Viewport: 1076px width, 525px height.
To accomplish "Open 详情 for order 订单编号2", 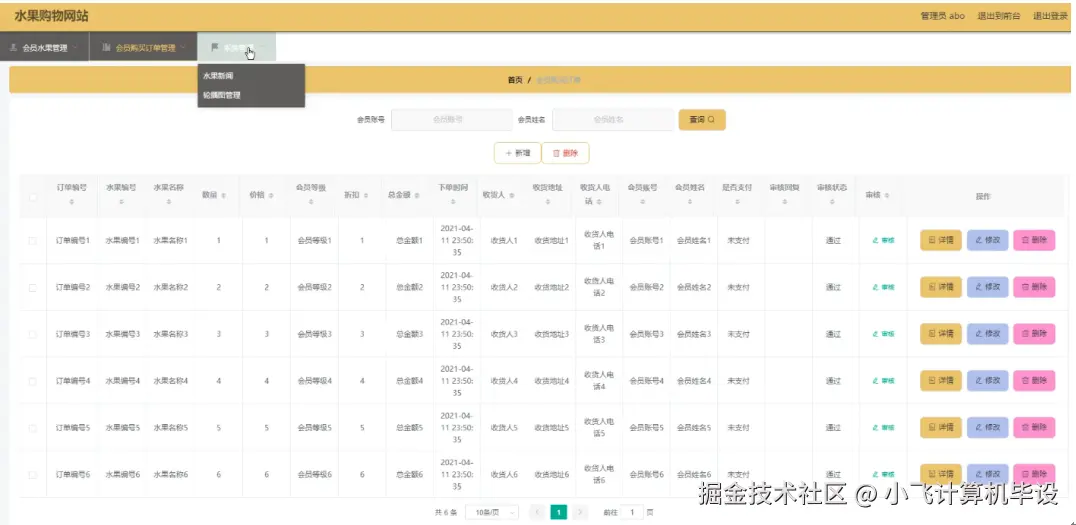I will click(x=941, y=287).
